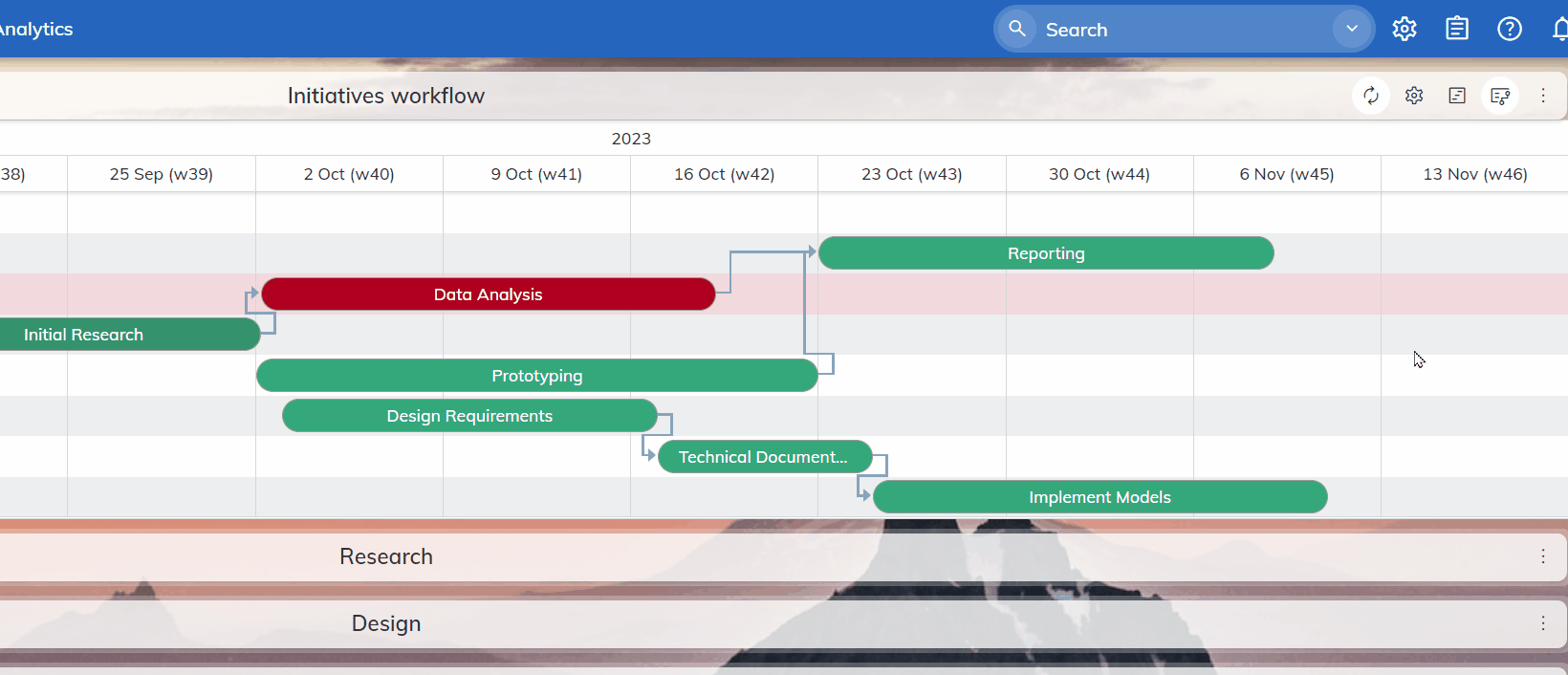Click the 16 Oct (w42) week header
This screenshot has width=1568, height=675.
(x=724, y=174)
